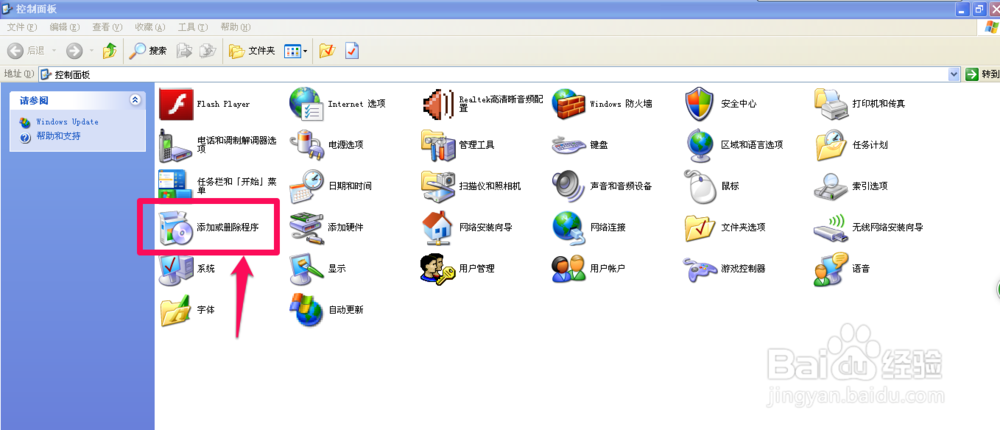The image size is (1000, 430).
Task: Open the 工具 menu
Action: [193, 27]
